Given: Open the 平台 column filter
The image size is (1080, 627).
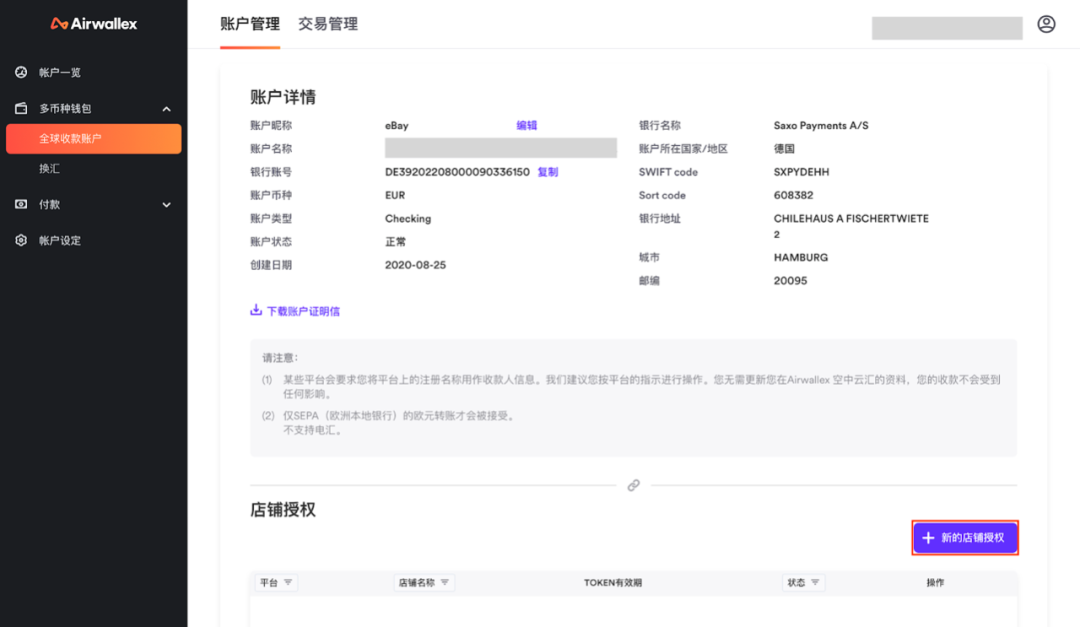Looking at the screenshot, I should click(x=288, y=582).
